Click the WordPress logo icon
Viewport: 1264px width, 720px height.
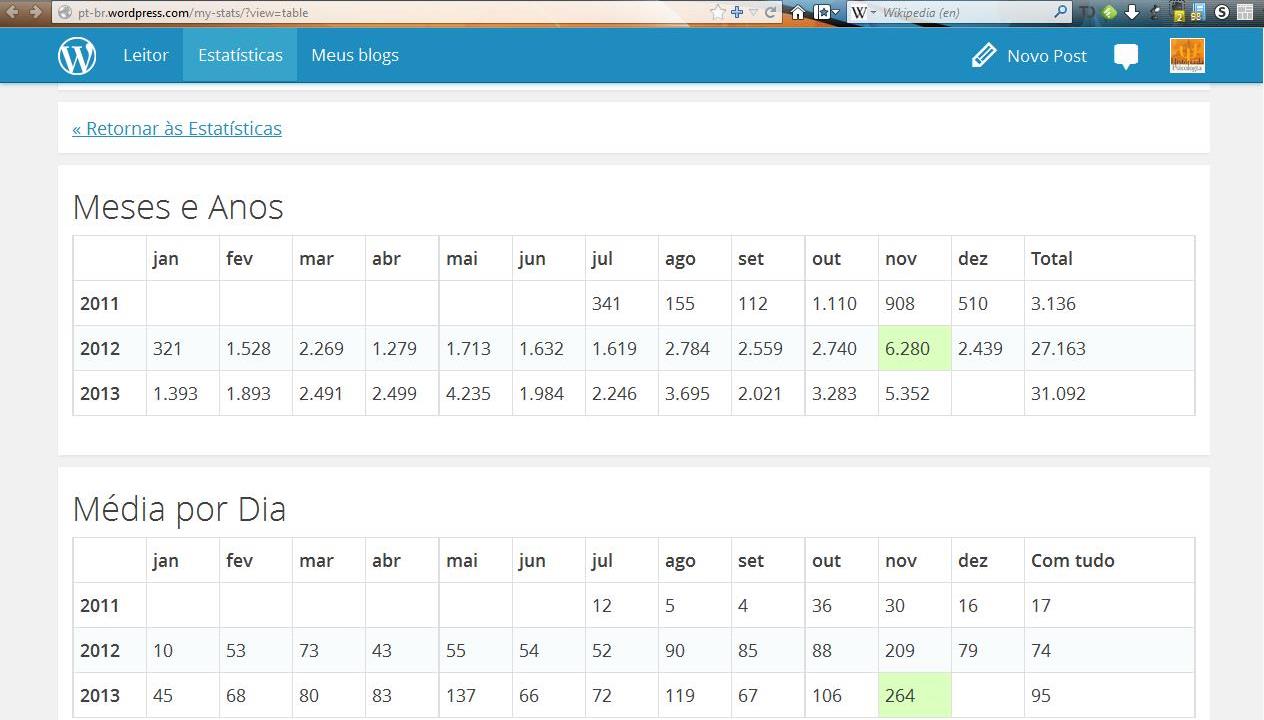tap(77, 56)
